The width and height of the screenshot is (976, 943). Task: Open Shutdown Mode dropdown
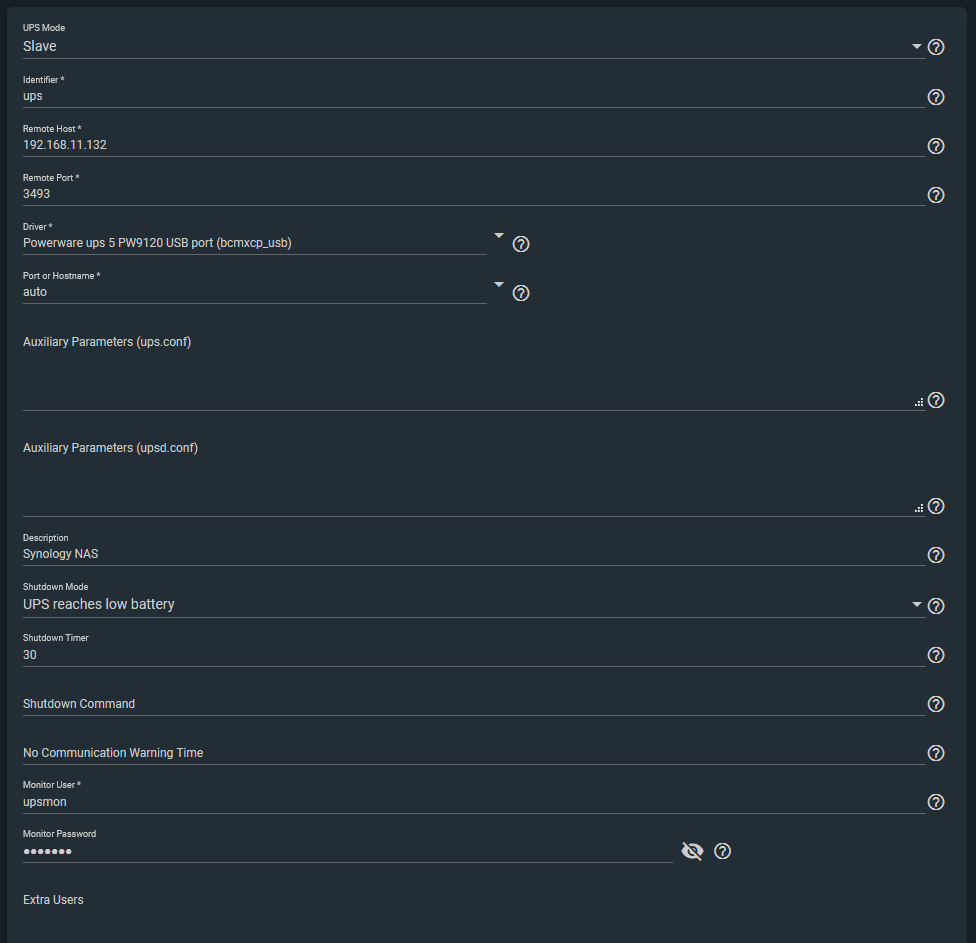(x=473, y=604)
